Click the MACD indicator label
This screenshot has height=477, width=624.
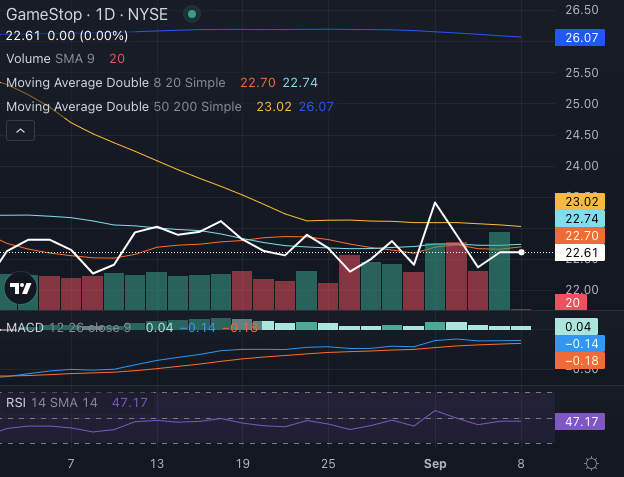pyautogui.click(x=22, y=327)
